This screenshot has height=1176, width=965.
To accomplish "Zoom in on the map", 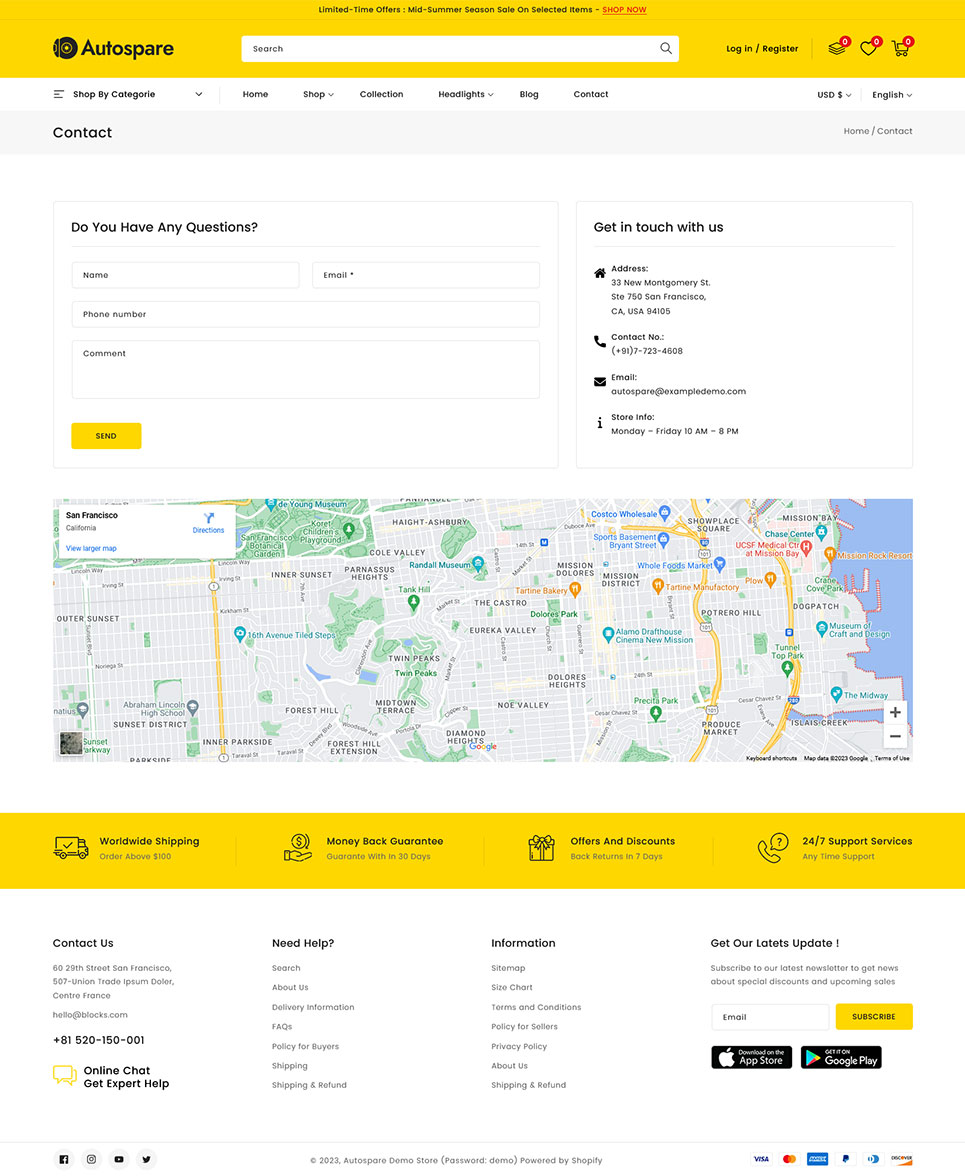I will pos(895,712).
